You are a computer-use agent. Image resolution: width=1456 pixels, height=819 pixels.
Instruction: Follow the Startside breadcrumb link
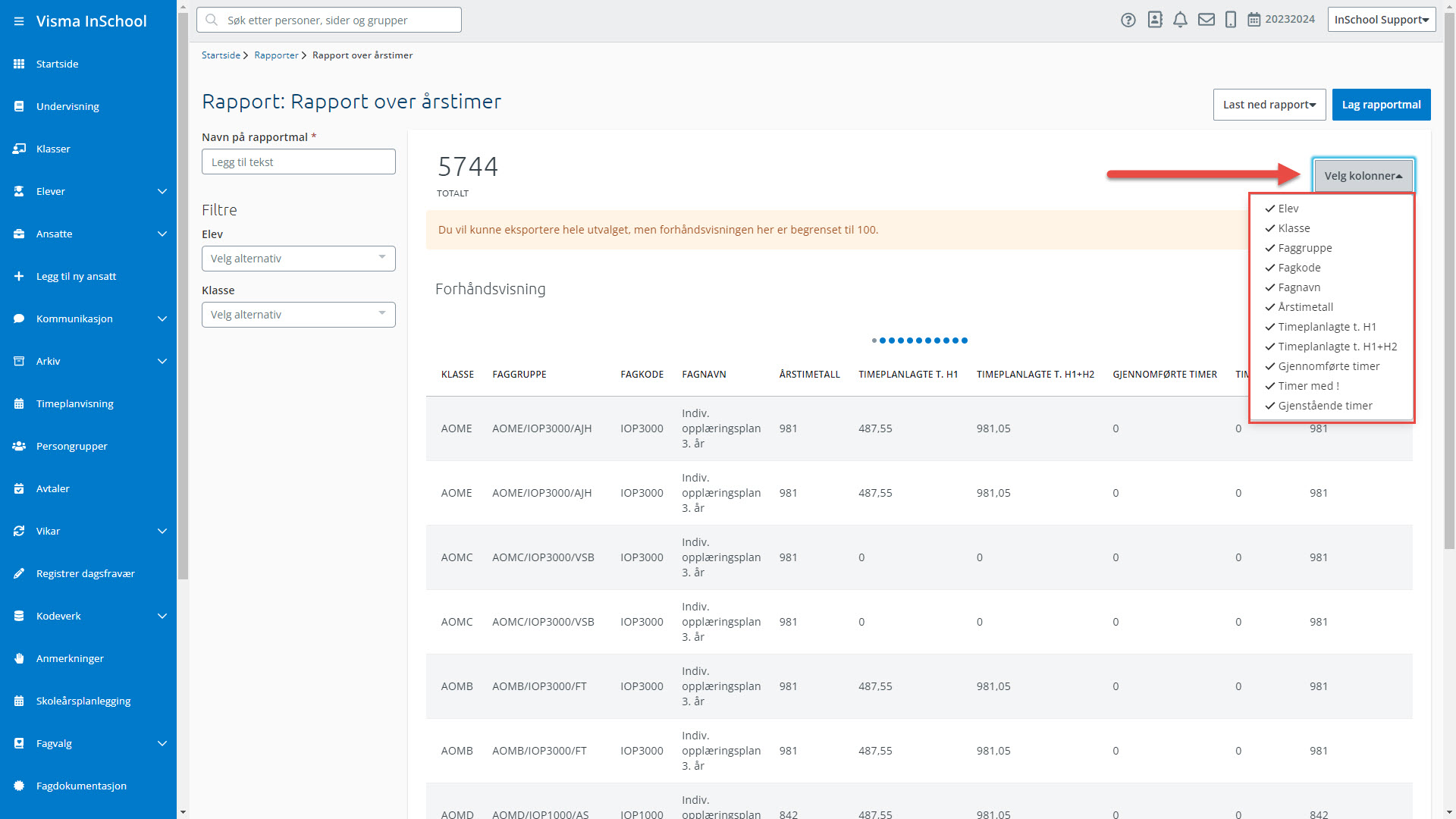pyautogui.click(x=221, y=55)
